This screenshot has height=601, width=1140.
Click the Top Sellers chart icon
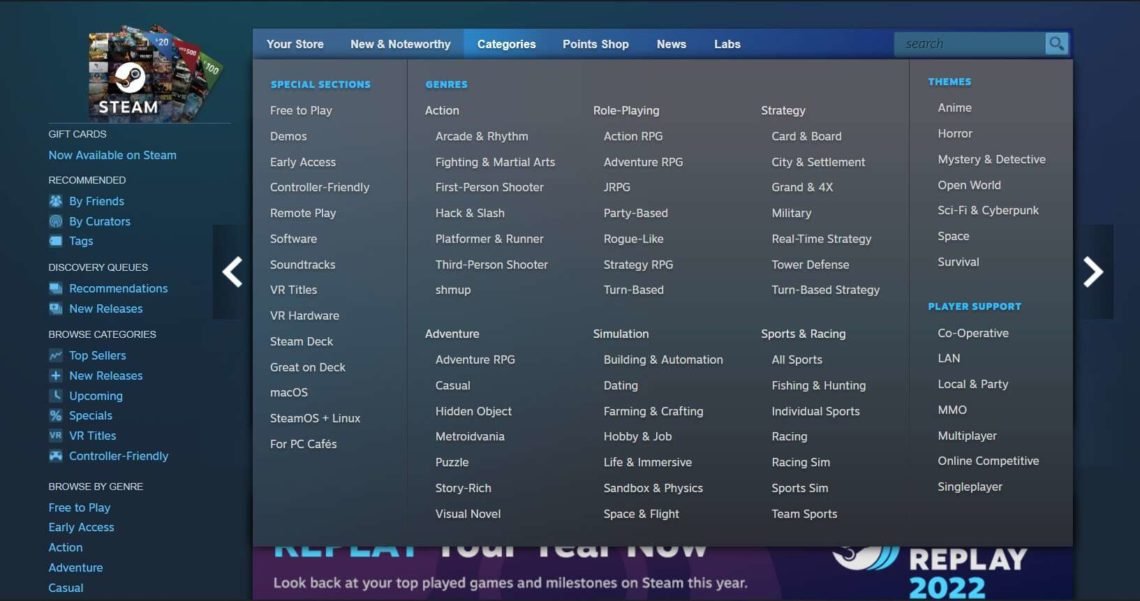[57, 355]
